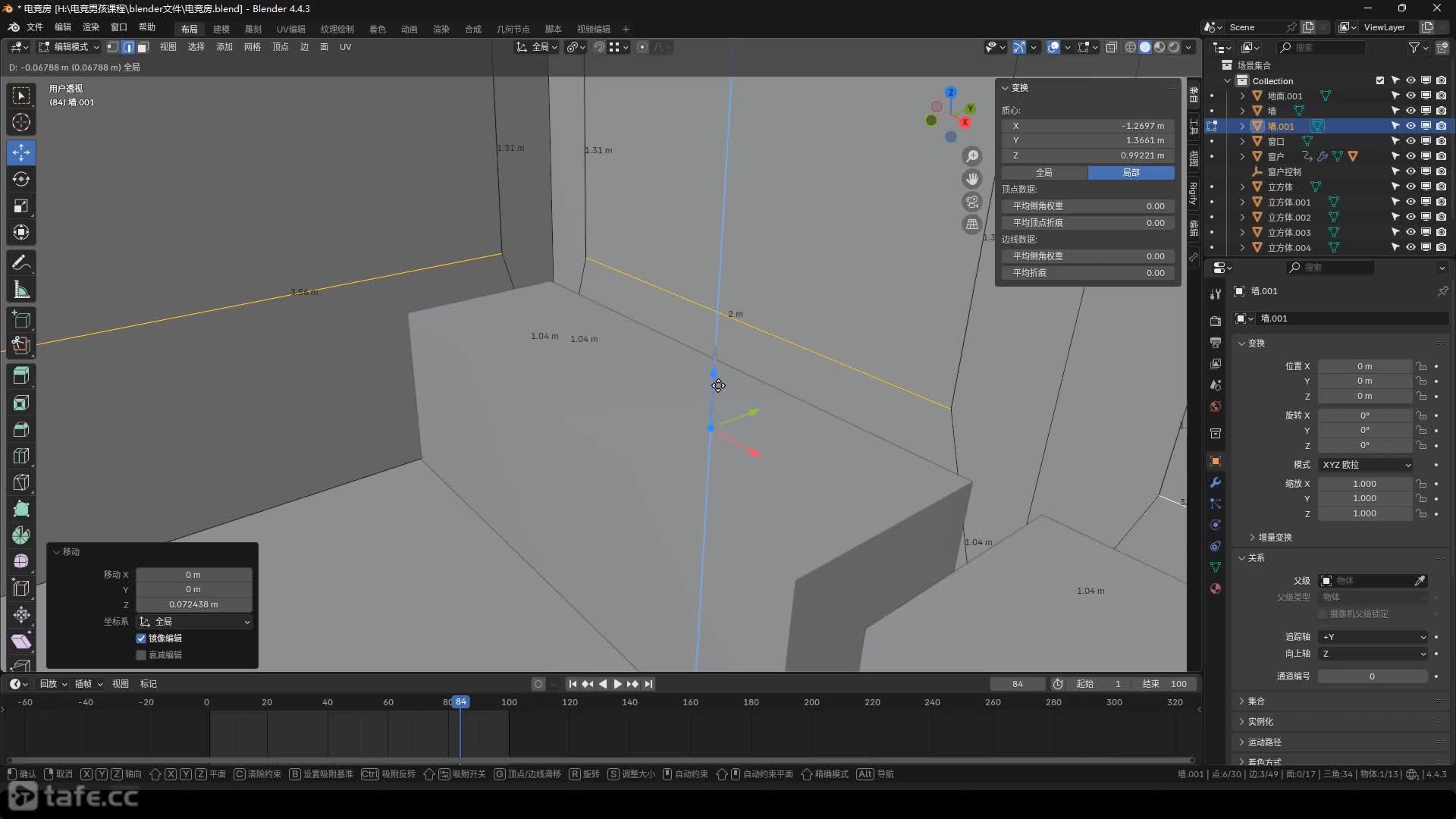Hide the 立方体.002 object in viewport
The width and height of the screenshot is (1456, 819).
coord(1410,218)
